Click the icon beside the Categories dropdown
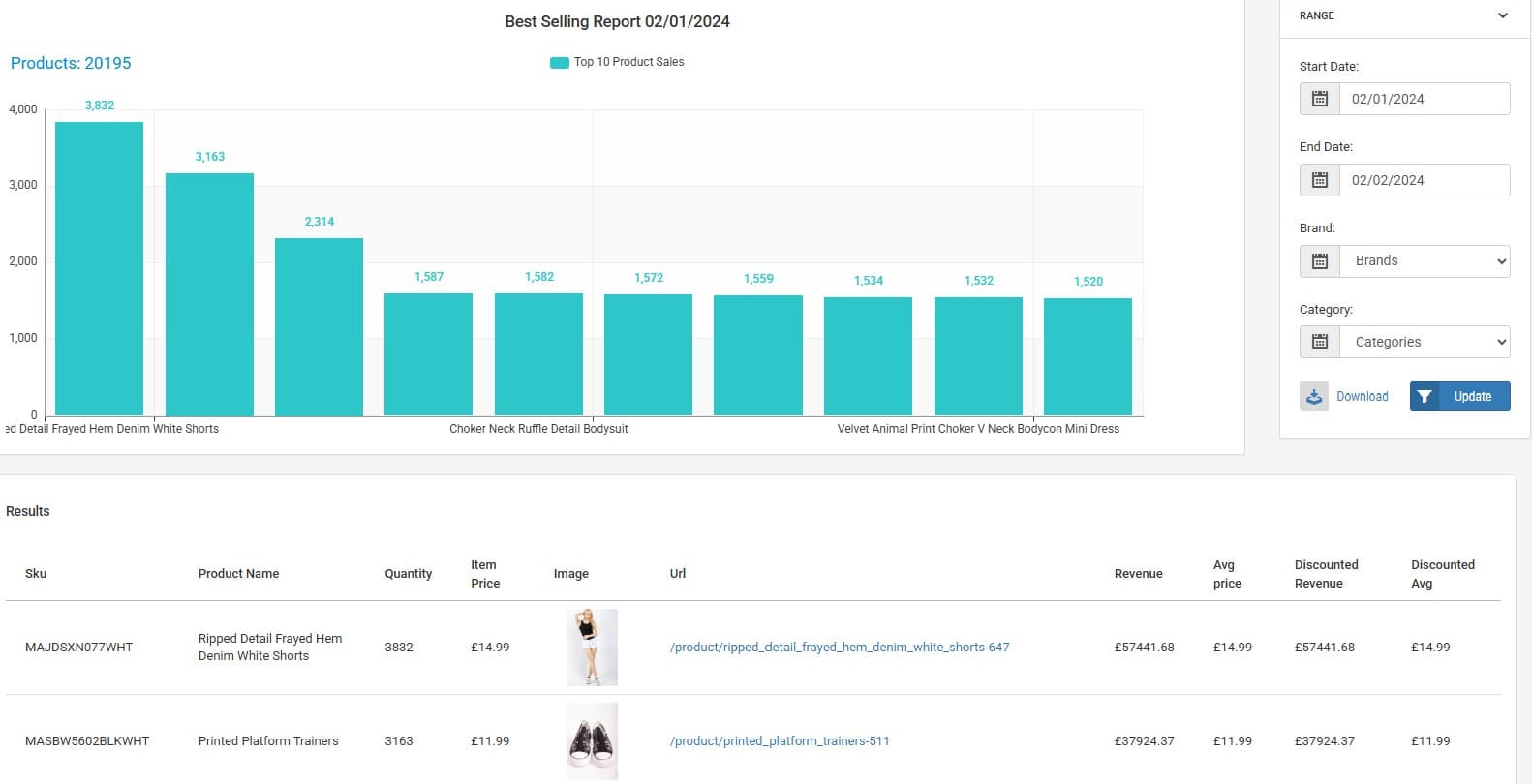This screenshot has width=1532, height=784. (x=1319, y=342)
